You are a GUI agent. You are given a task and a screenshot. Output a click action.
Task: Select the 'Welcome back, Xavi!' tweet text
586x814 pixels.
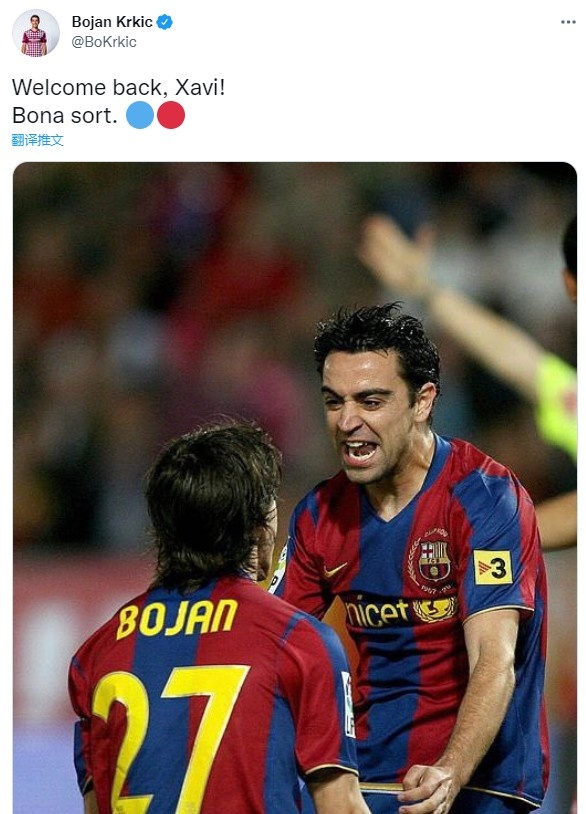118,87
